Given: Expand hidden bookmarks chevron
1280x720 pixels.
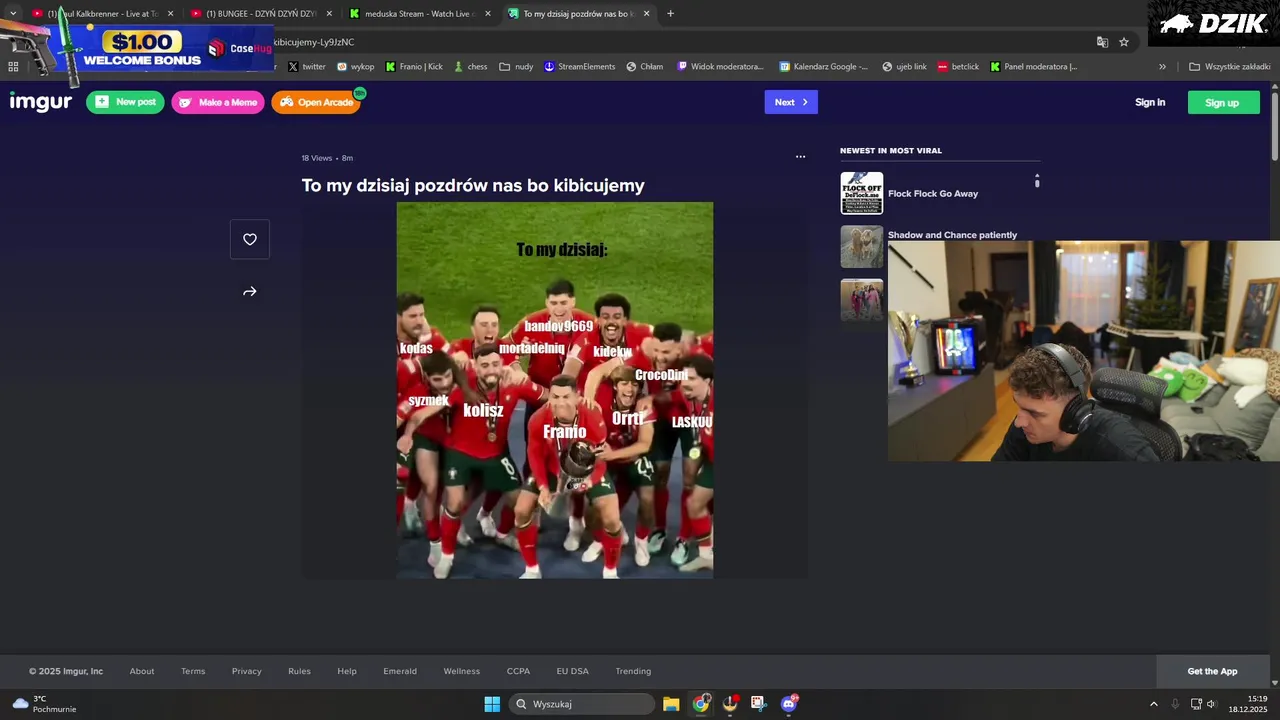Looking at the screenshot, I should click(x=1162, y=67).
